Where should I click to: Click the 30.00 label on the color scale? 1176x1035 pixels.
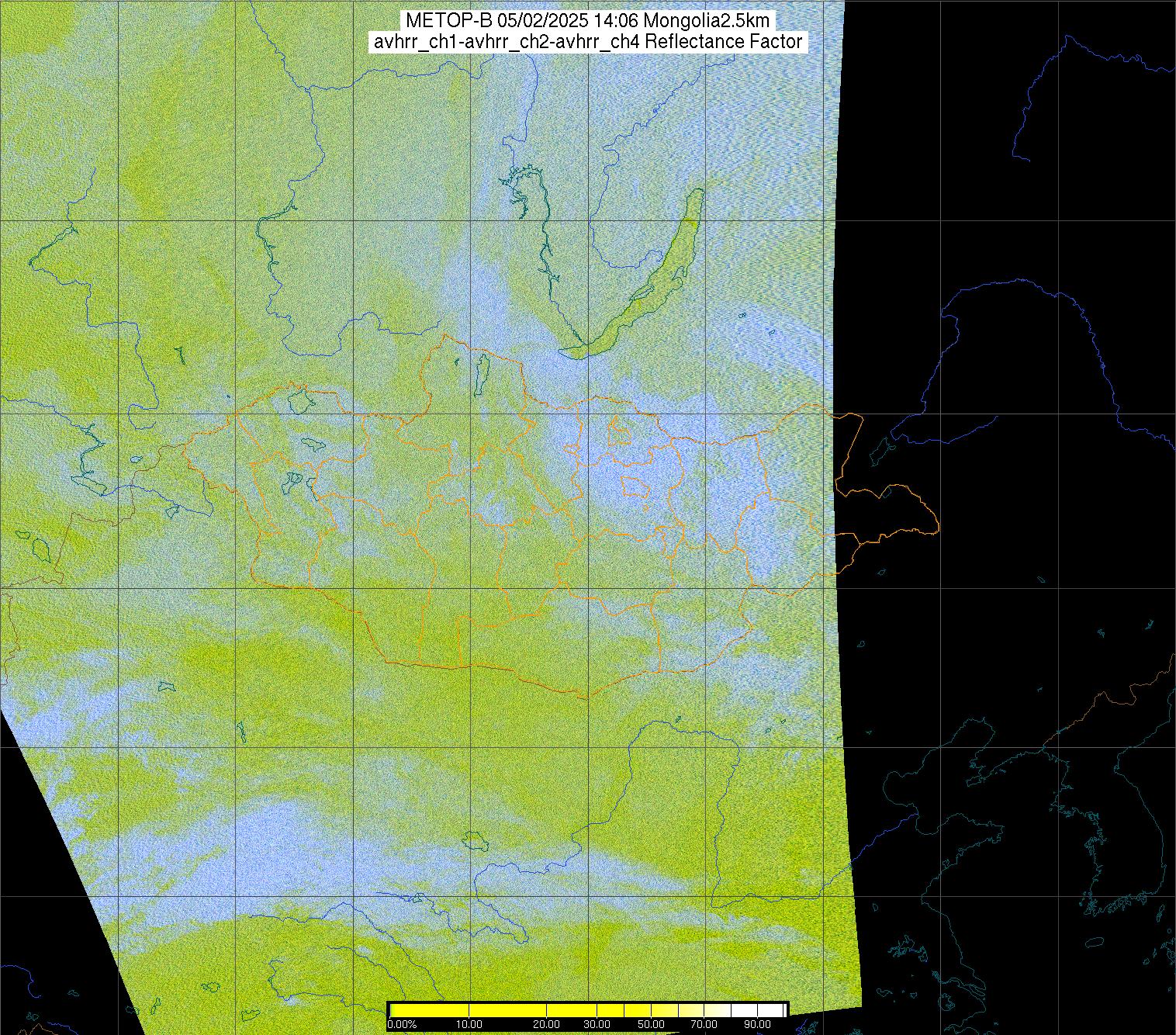tap(597, 1024)
